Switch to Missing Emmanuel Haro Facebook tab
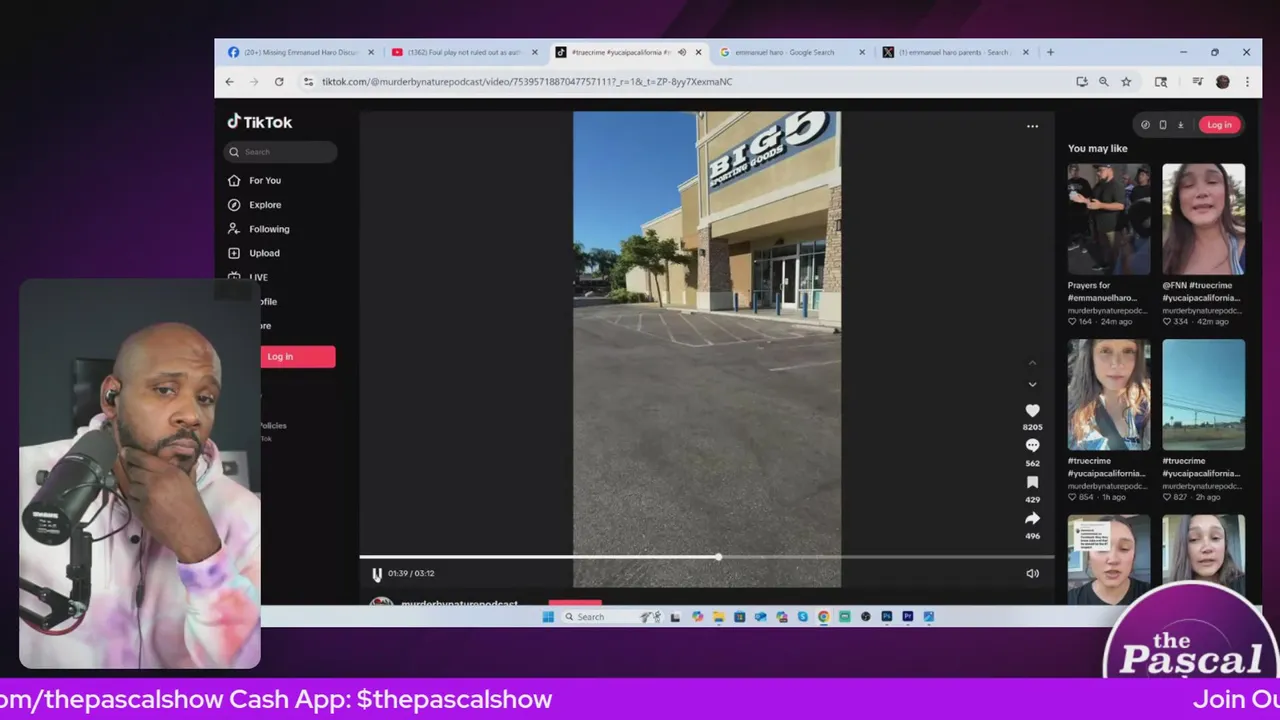 (301, 52)
